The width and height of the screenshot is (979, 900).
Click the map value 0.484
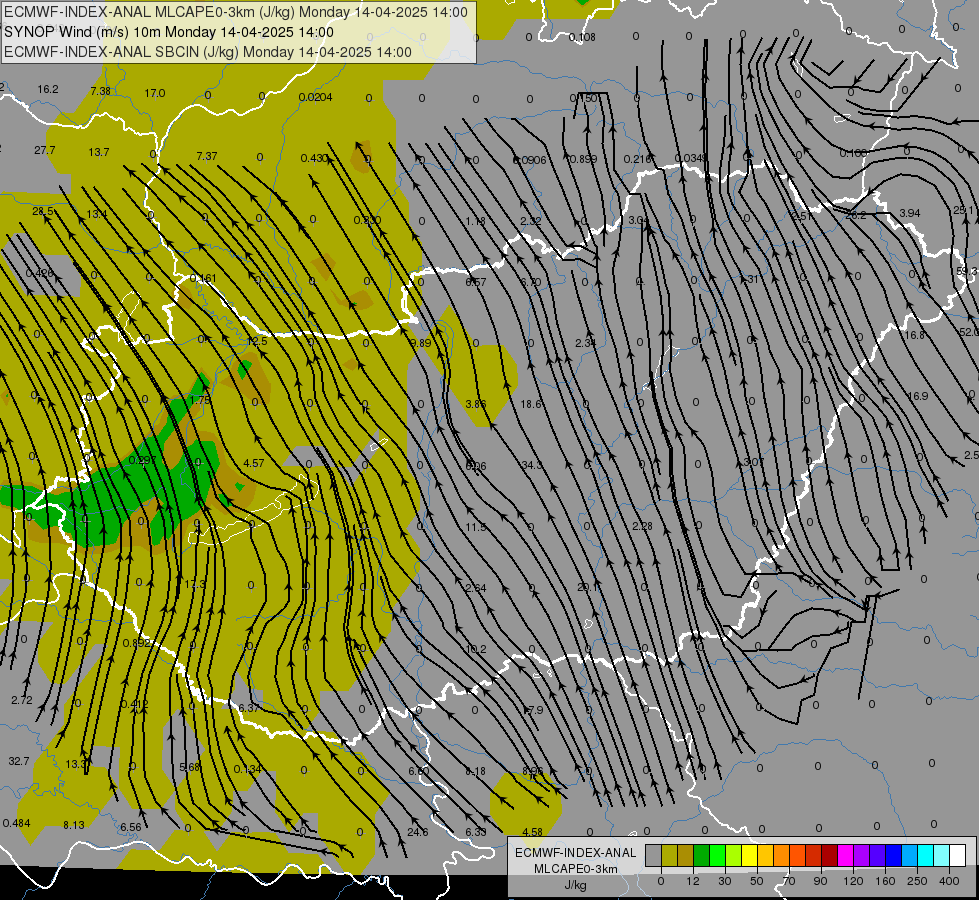pos(16,823)
